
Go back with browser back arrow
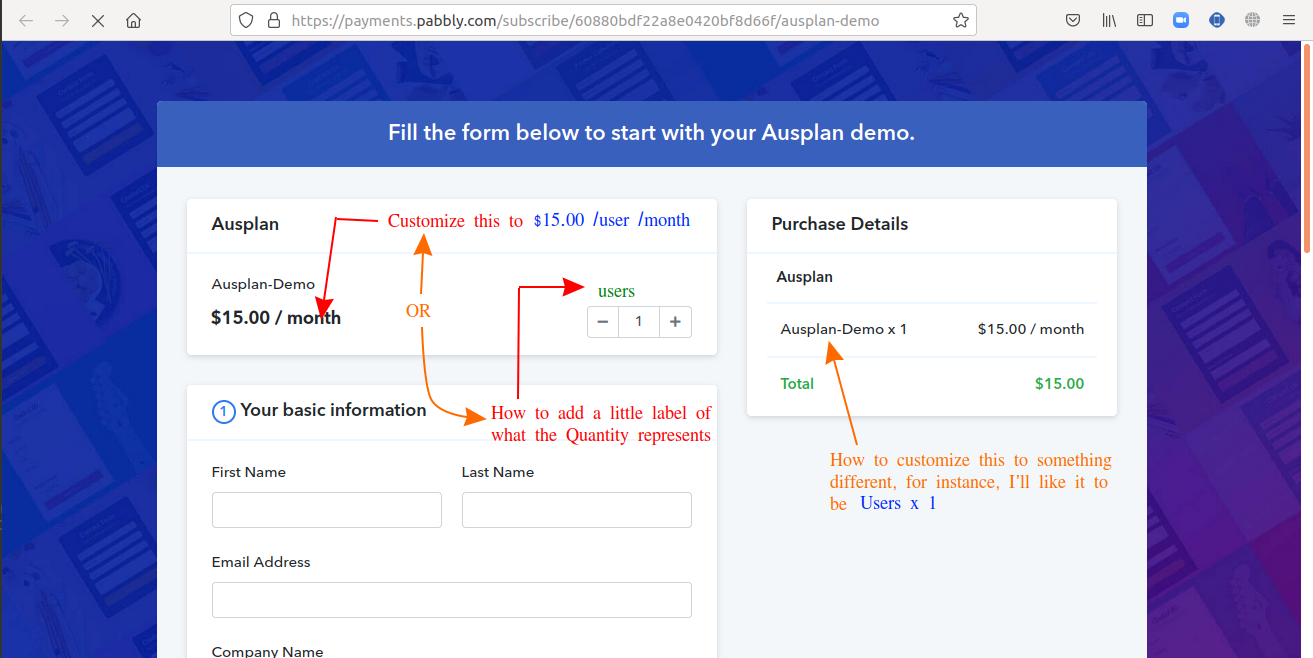pos(26,20)
